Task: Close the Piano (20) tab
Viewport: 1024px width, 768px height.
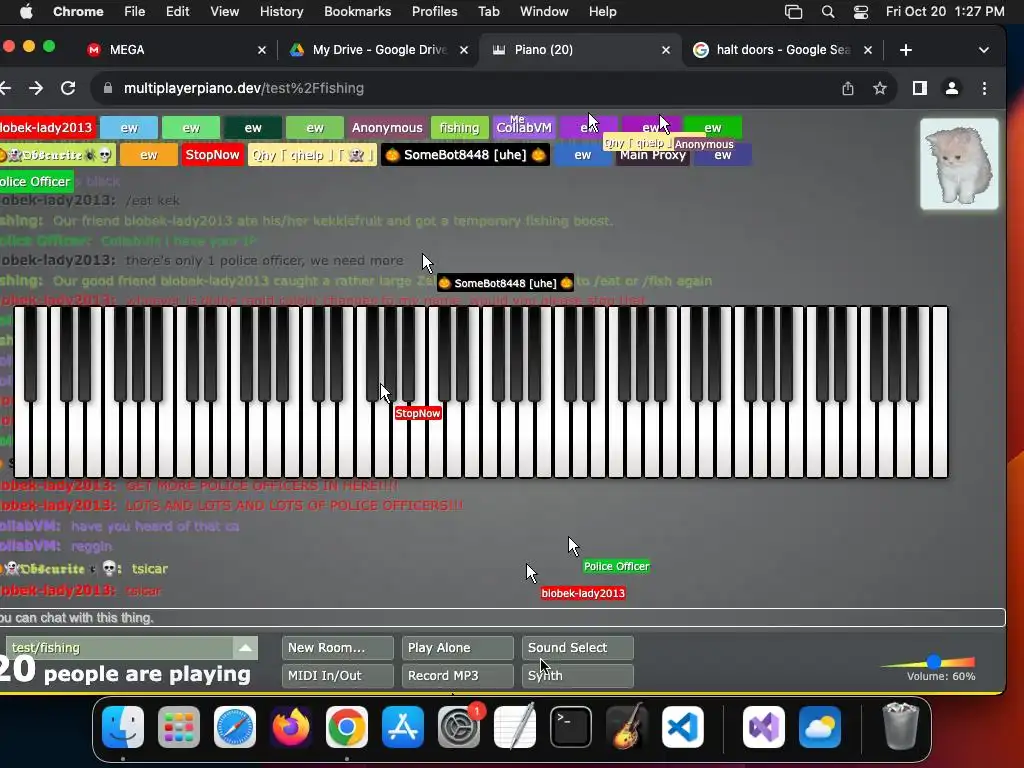Action: 665,50
